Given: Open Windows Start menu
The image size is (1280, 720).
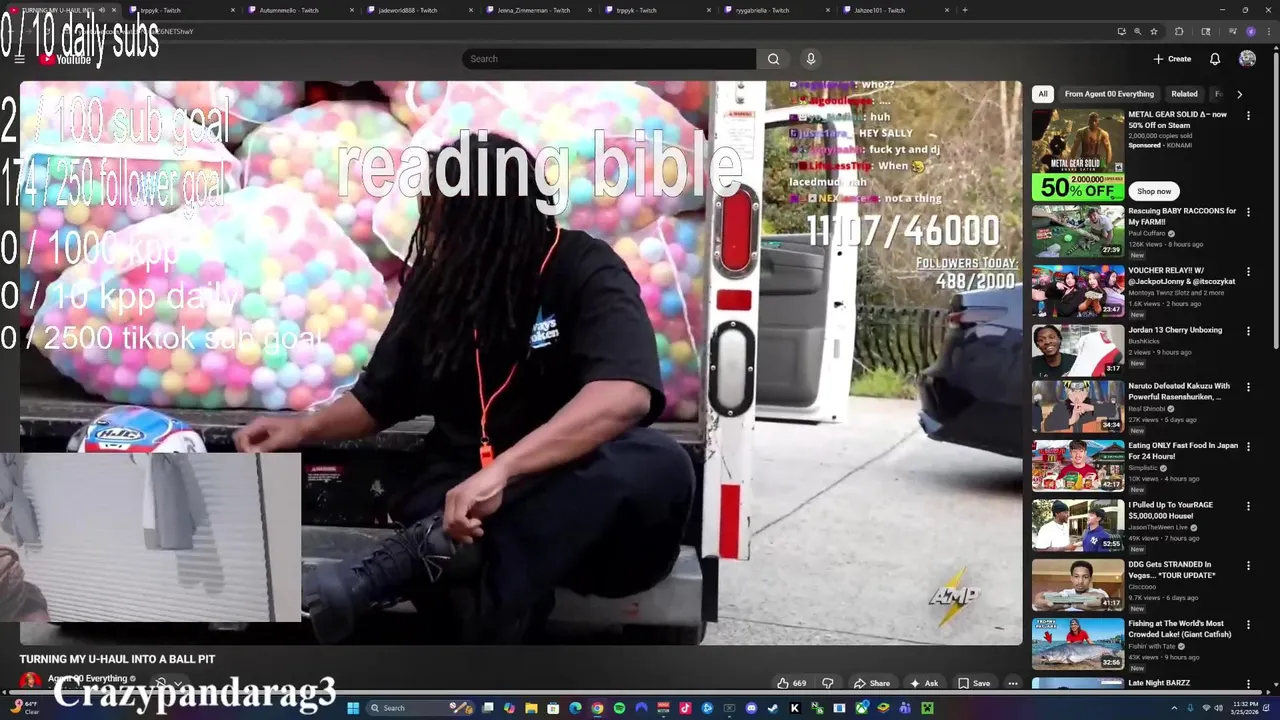Looking at the screenshot, I should click(353, 708).
